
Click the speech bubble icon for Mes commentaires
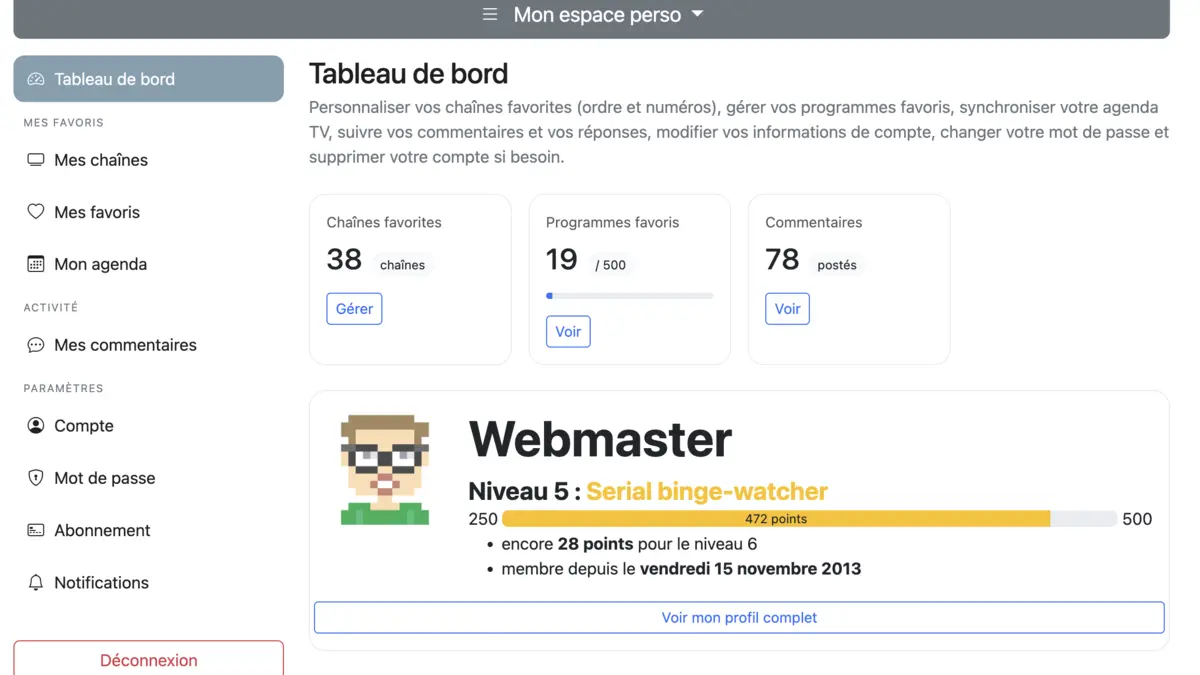tap(36, 344)
